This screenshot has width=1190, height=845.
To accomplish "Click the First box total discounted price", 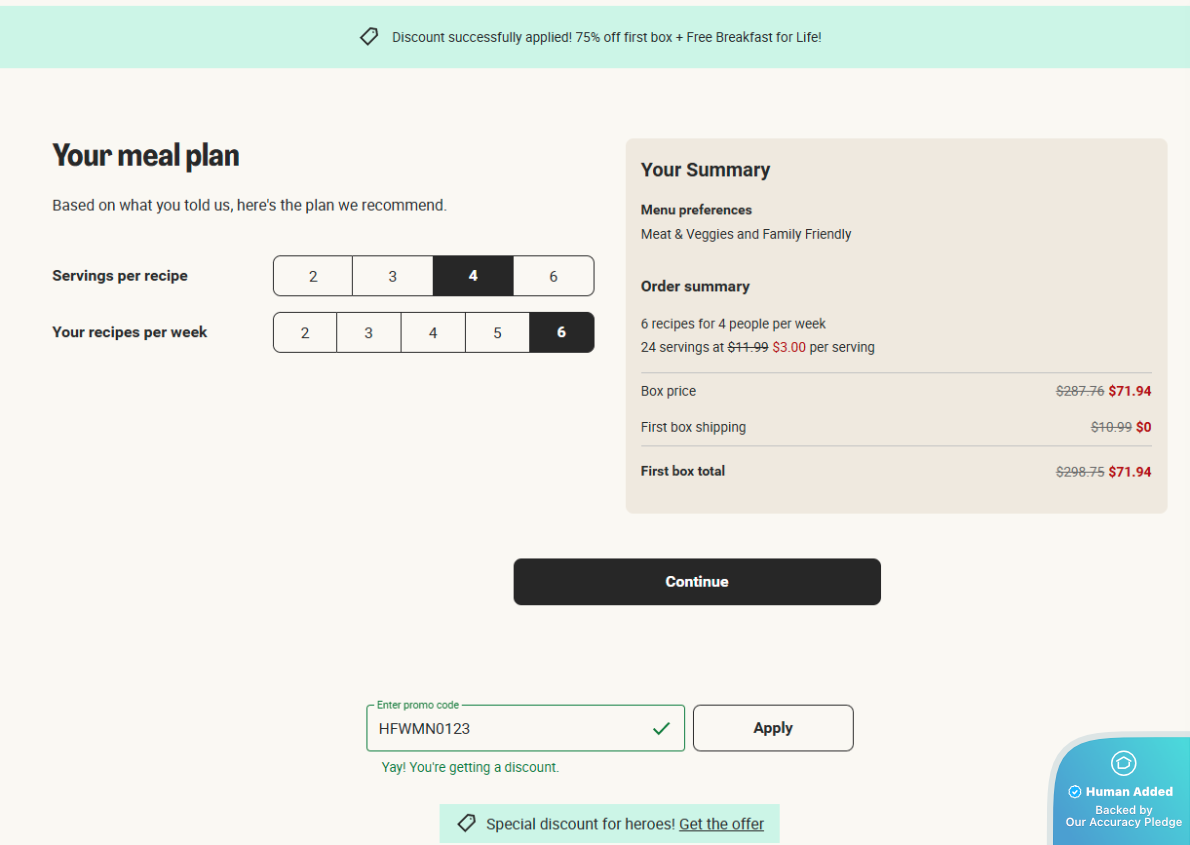I will [1130, 472].
